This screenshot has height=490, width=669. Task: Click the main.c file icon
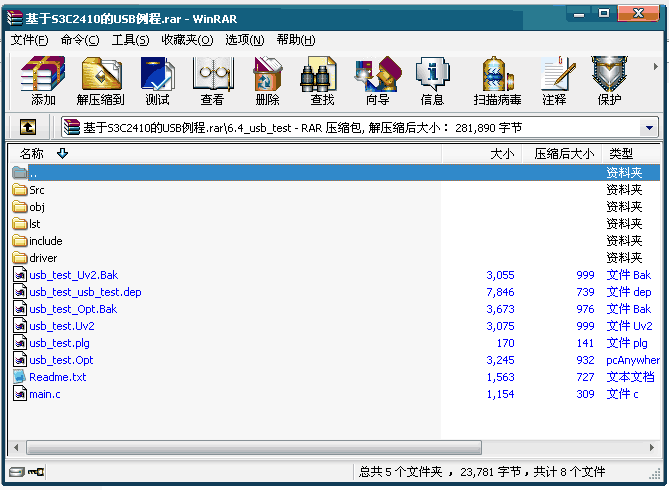tap(20, 394)
